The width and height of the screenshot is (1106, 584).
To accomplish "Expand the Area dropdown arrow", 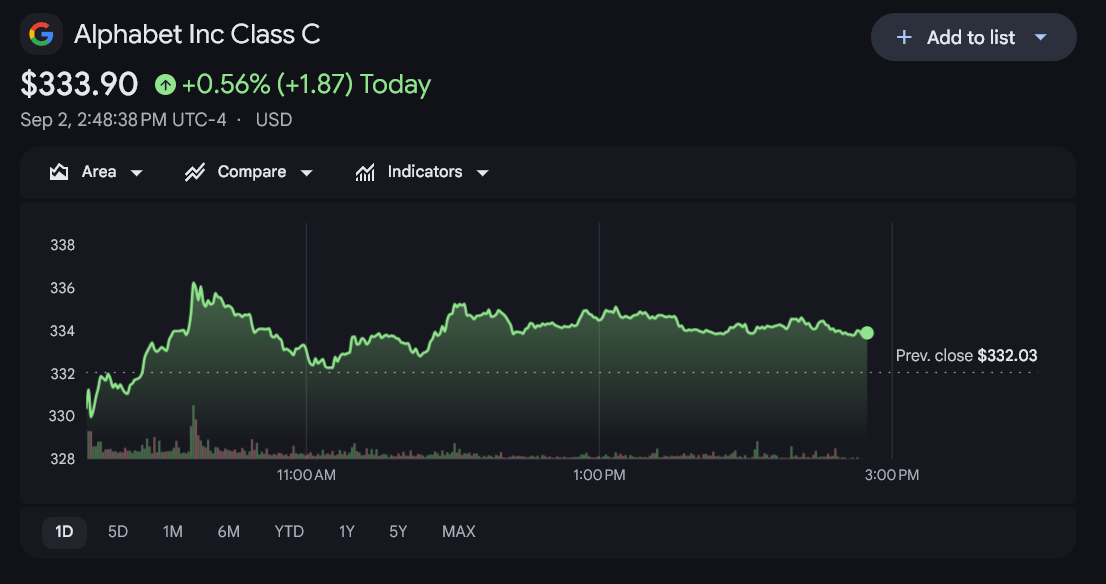I will pyautogui.click(x=137, y=173).
